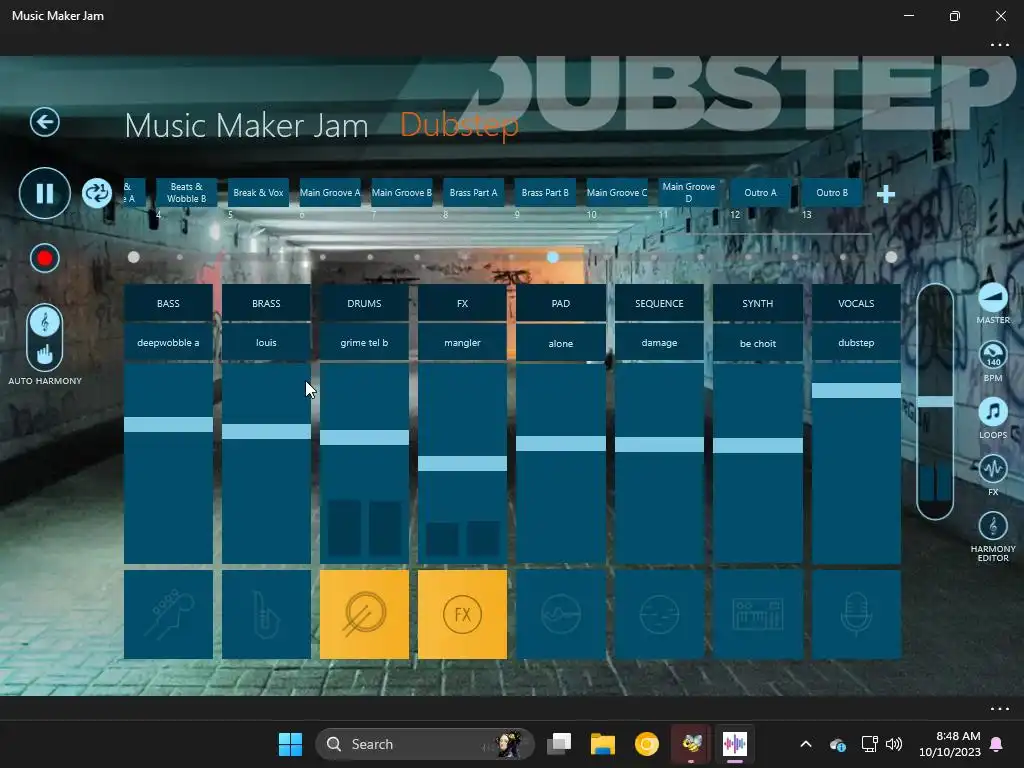Image resolution: width=1024 pixels, height=768 pixels.
Task: Disable the active Drums instrument tile
Action: pos(364,615)
